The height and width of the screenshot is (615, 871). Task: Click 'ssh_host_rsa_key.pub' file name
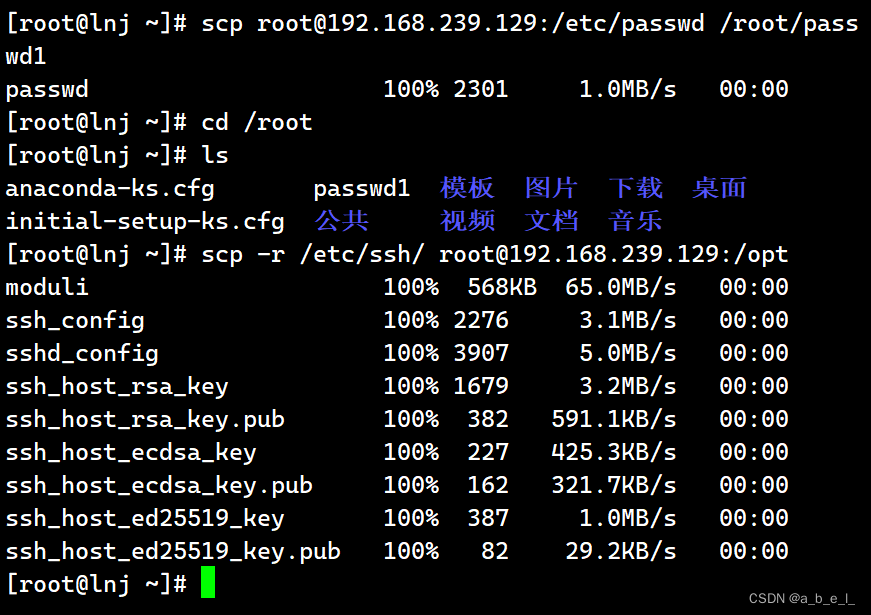[x=145, y=419]
